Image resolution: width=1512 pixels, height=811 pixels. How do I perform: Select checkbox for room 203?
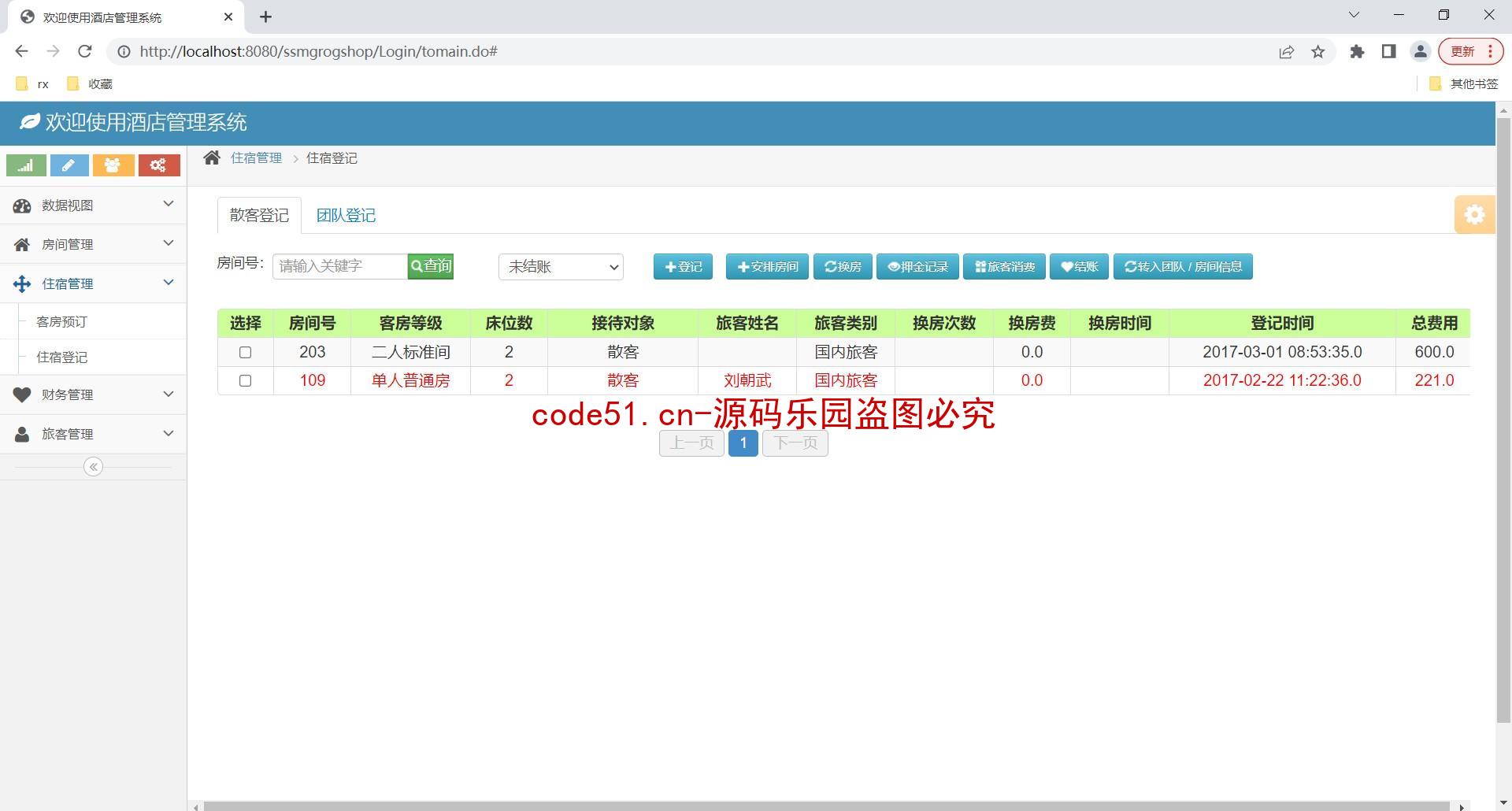point(245,352)
